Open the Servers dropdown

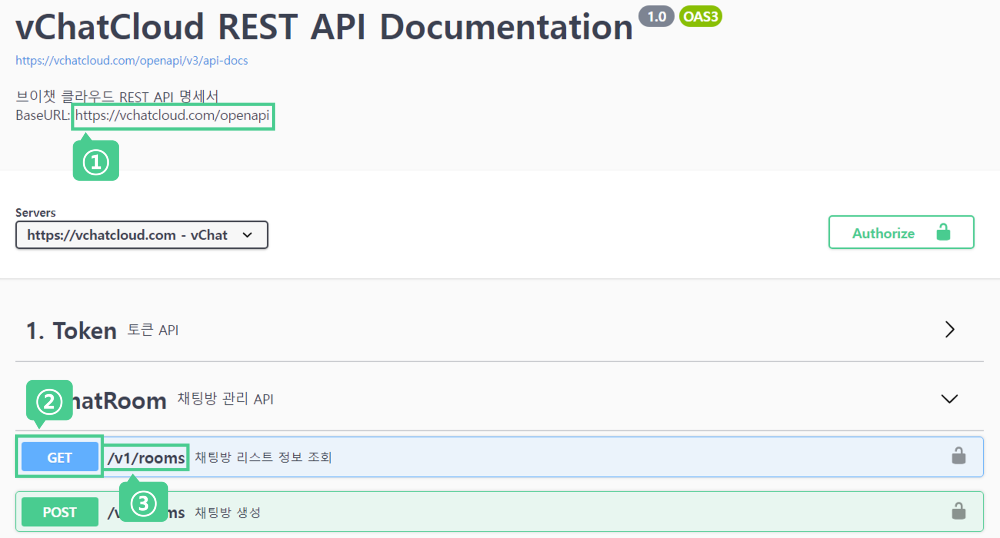click(141, 235)
